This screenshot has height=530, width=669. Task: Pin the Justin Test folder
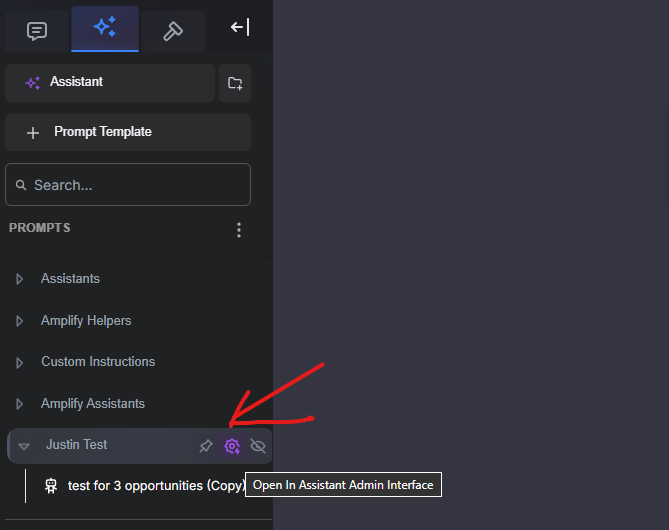(206, 446)
